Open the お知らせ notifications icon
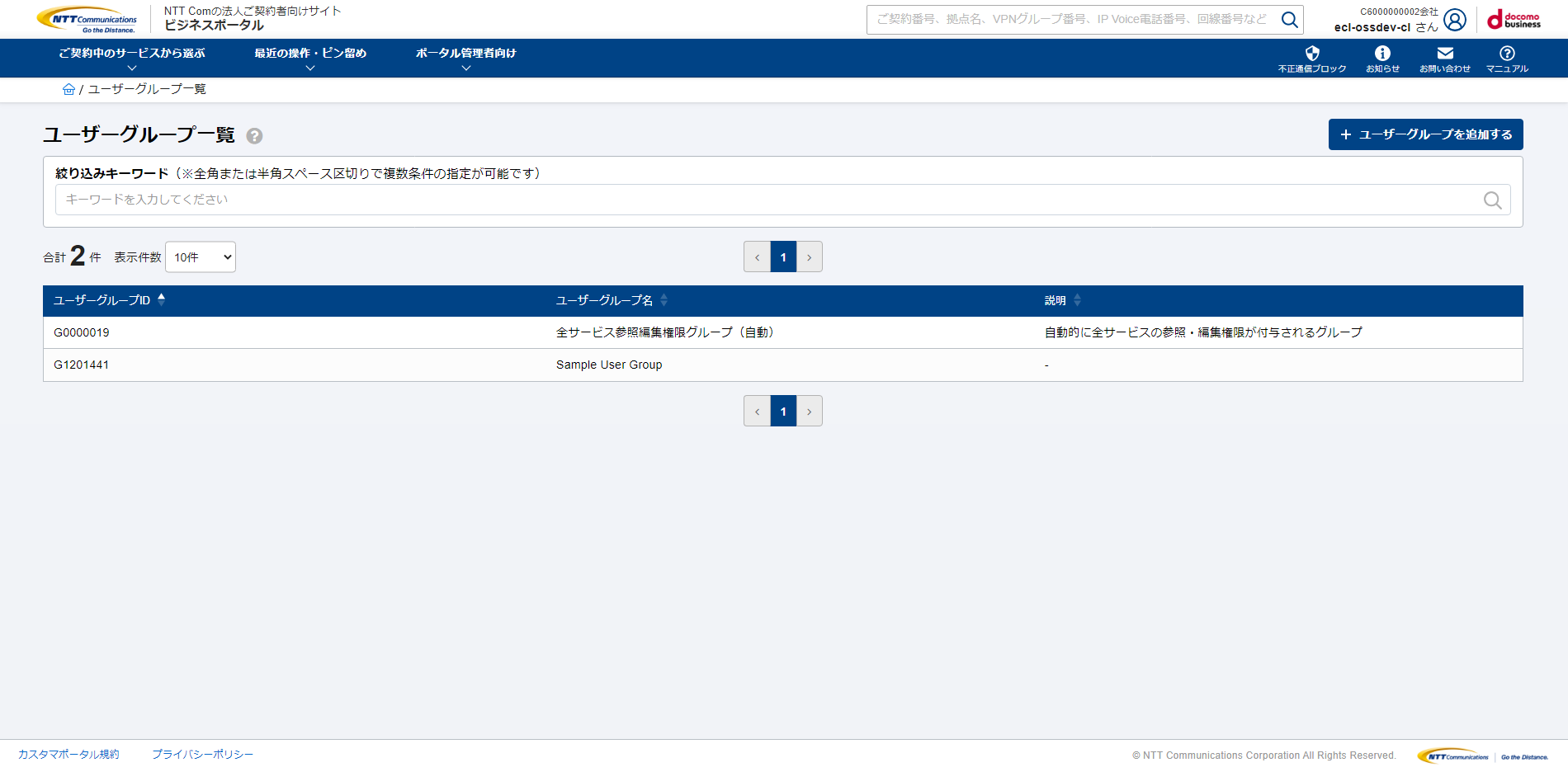This screenshot has width=1568, height=772. (1381, 53)
